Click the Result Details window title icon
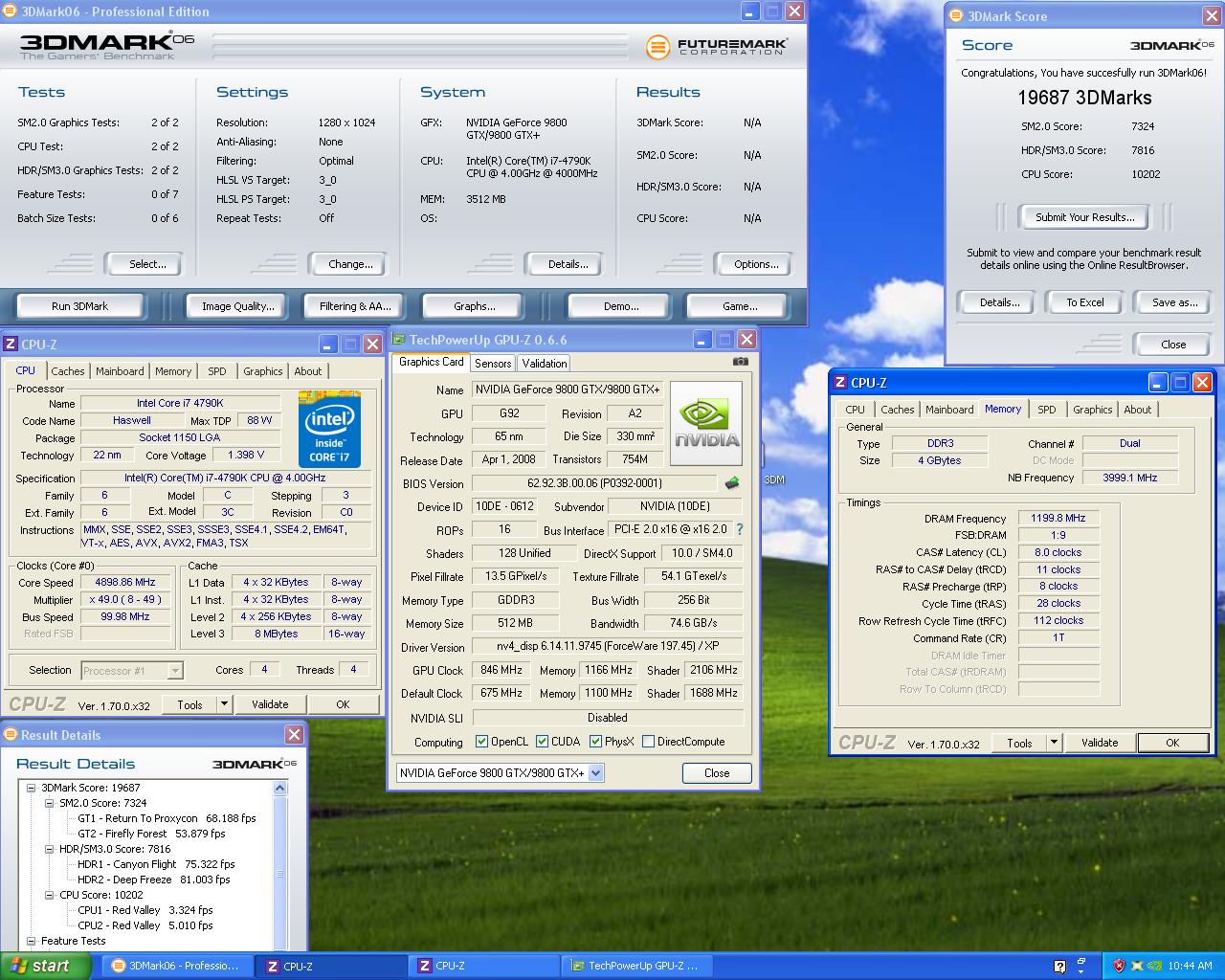 11,734
